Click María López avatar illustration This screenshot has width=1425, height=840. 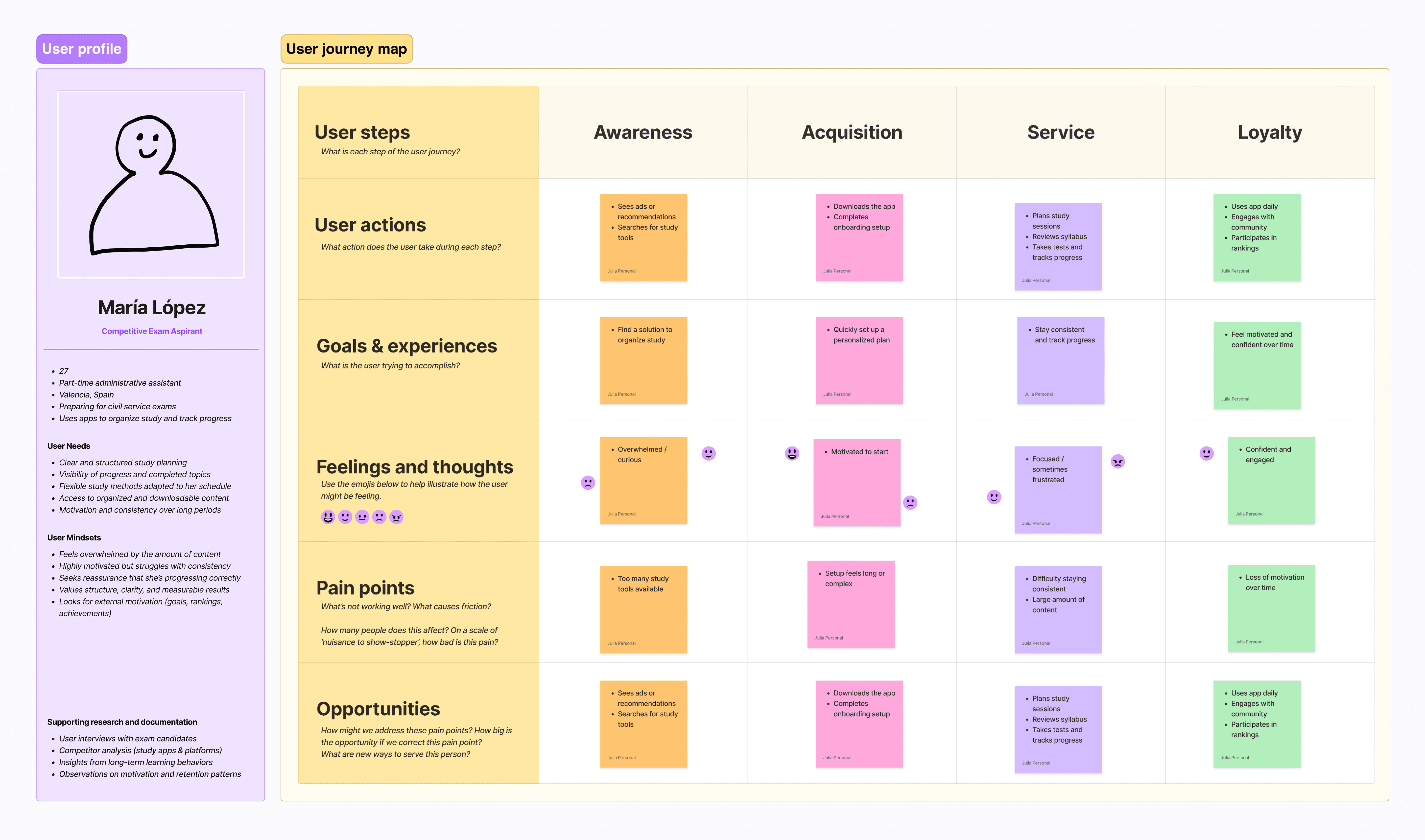click(151, 185)
